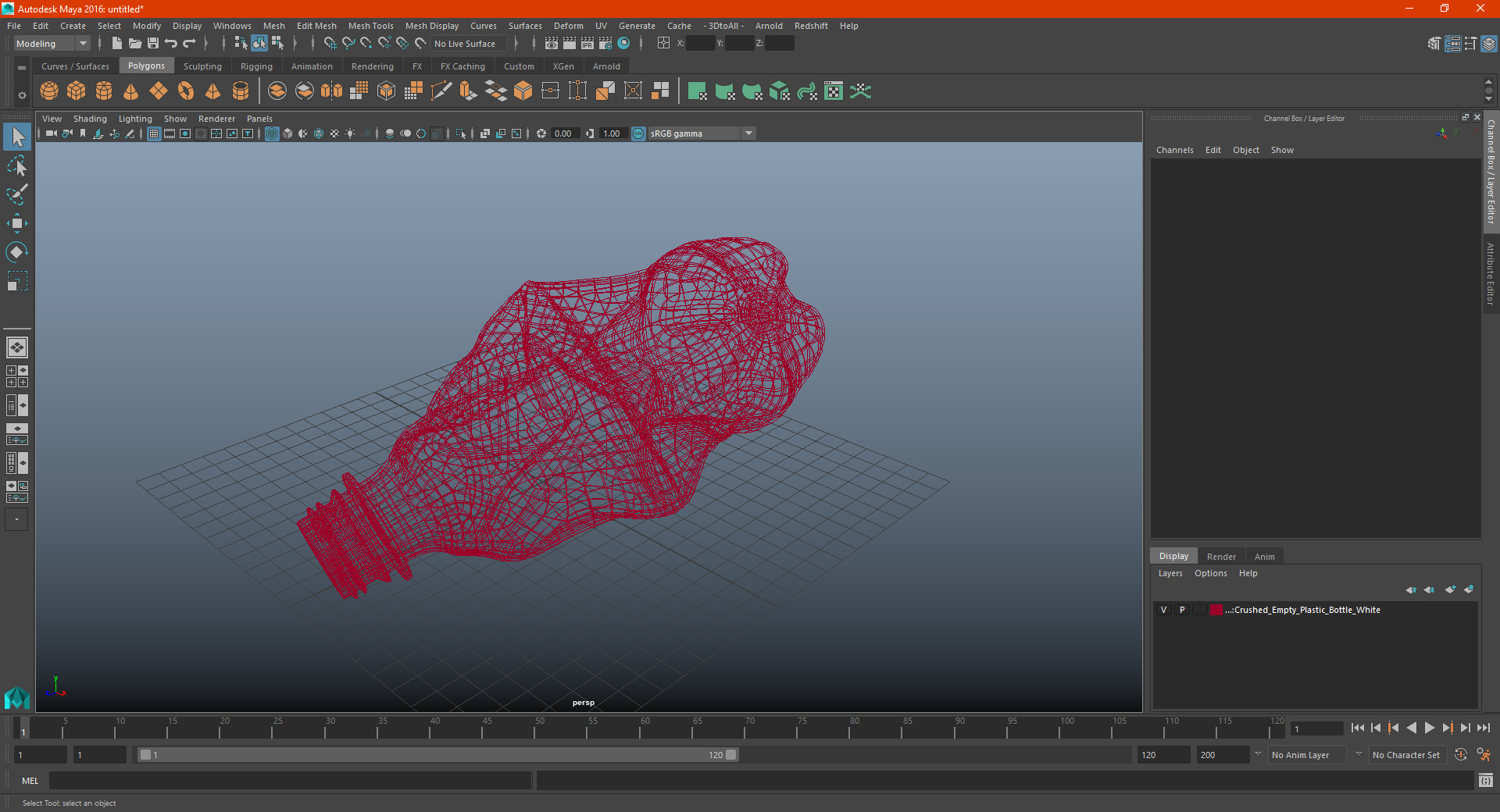
Task: Toggle layer visibility V box
Action: click(x=1163, y=610)
